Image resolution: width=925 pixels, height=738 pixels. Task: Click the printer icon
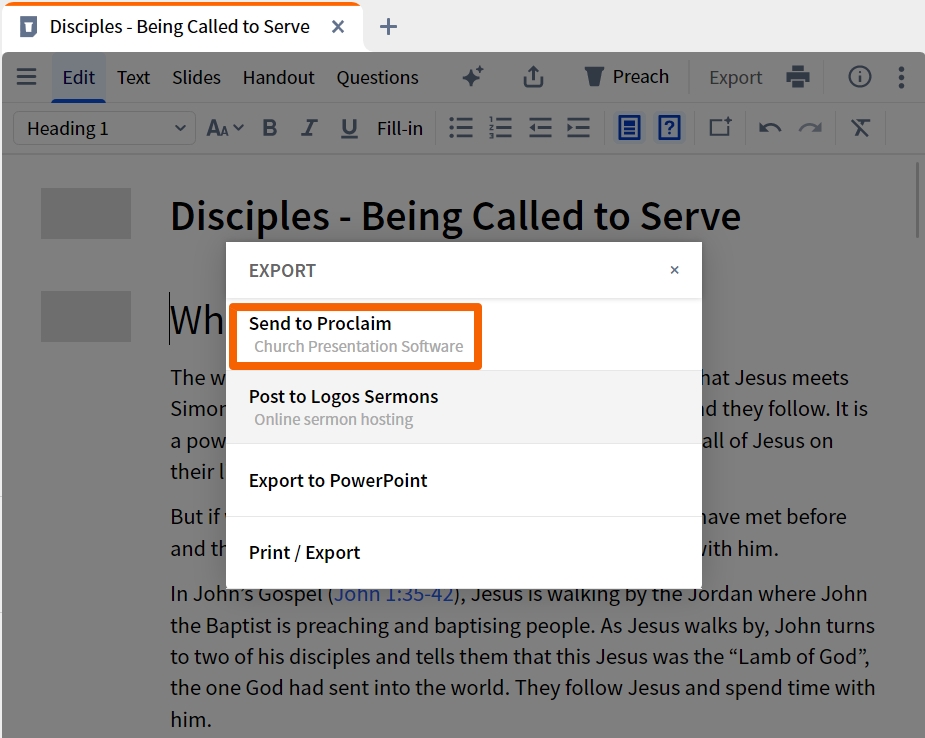[x=798, y=77]
